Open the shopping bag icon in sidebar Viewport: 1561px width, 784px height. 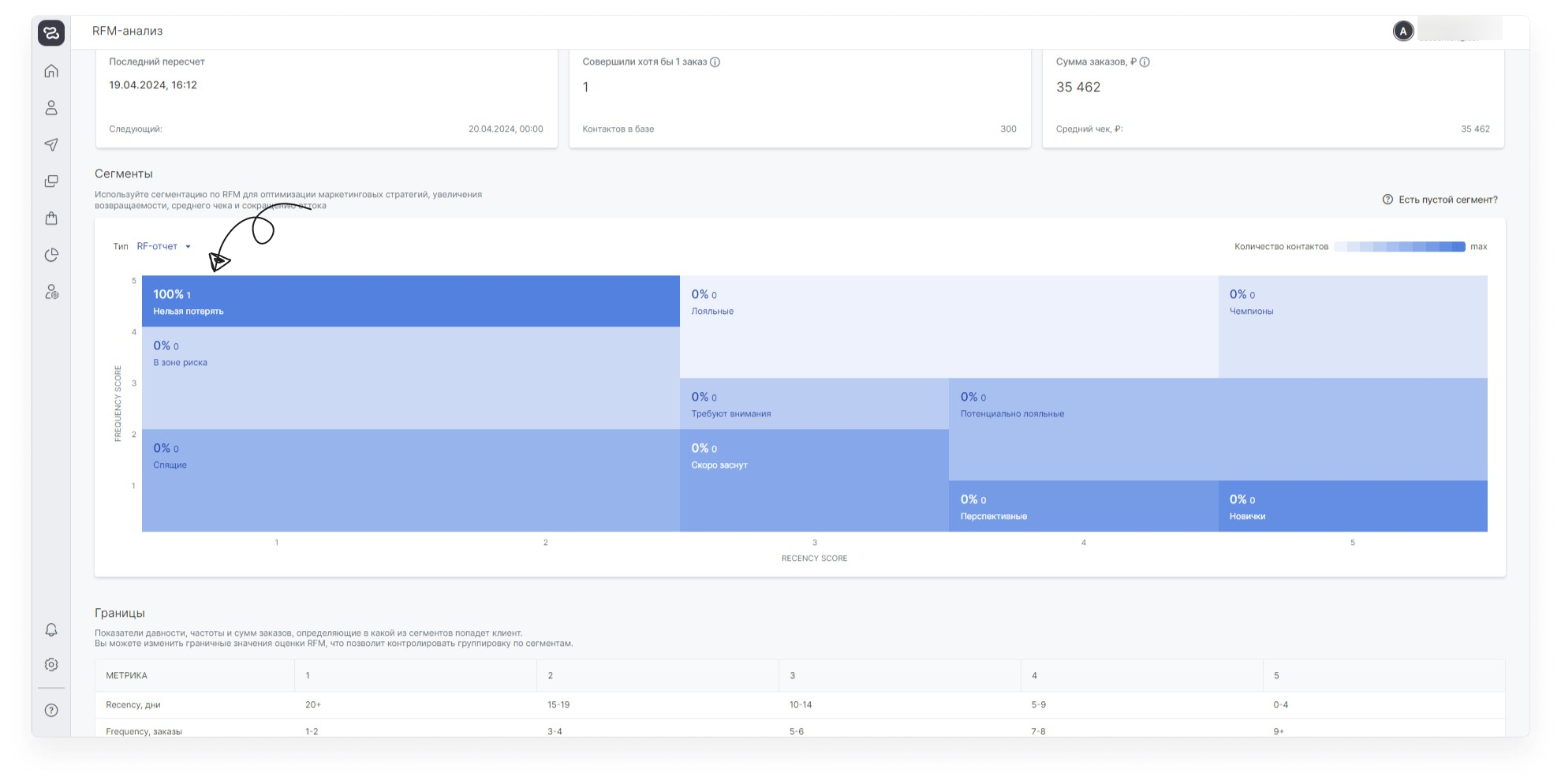point(51,218)
